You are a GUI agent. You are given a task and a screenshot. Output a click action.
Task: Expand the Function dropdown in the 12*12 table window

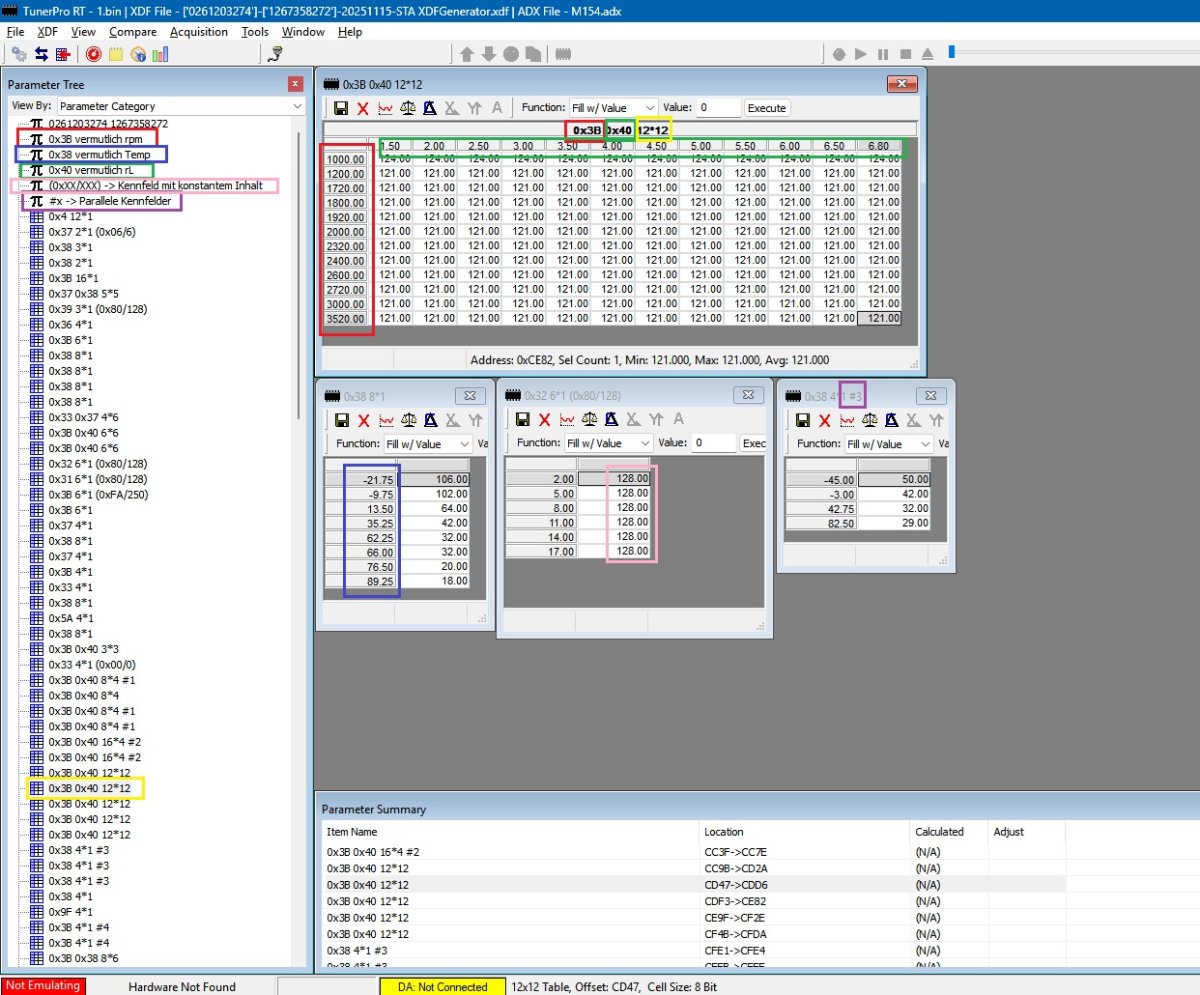pyautogui.click(x=613, y=108)
